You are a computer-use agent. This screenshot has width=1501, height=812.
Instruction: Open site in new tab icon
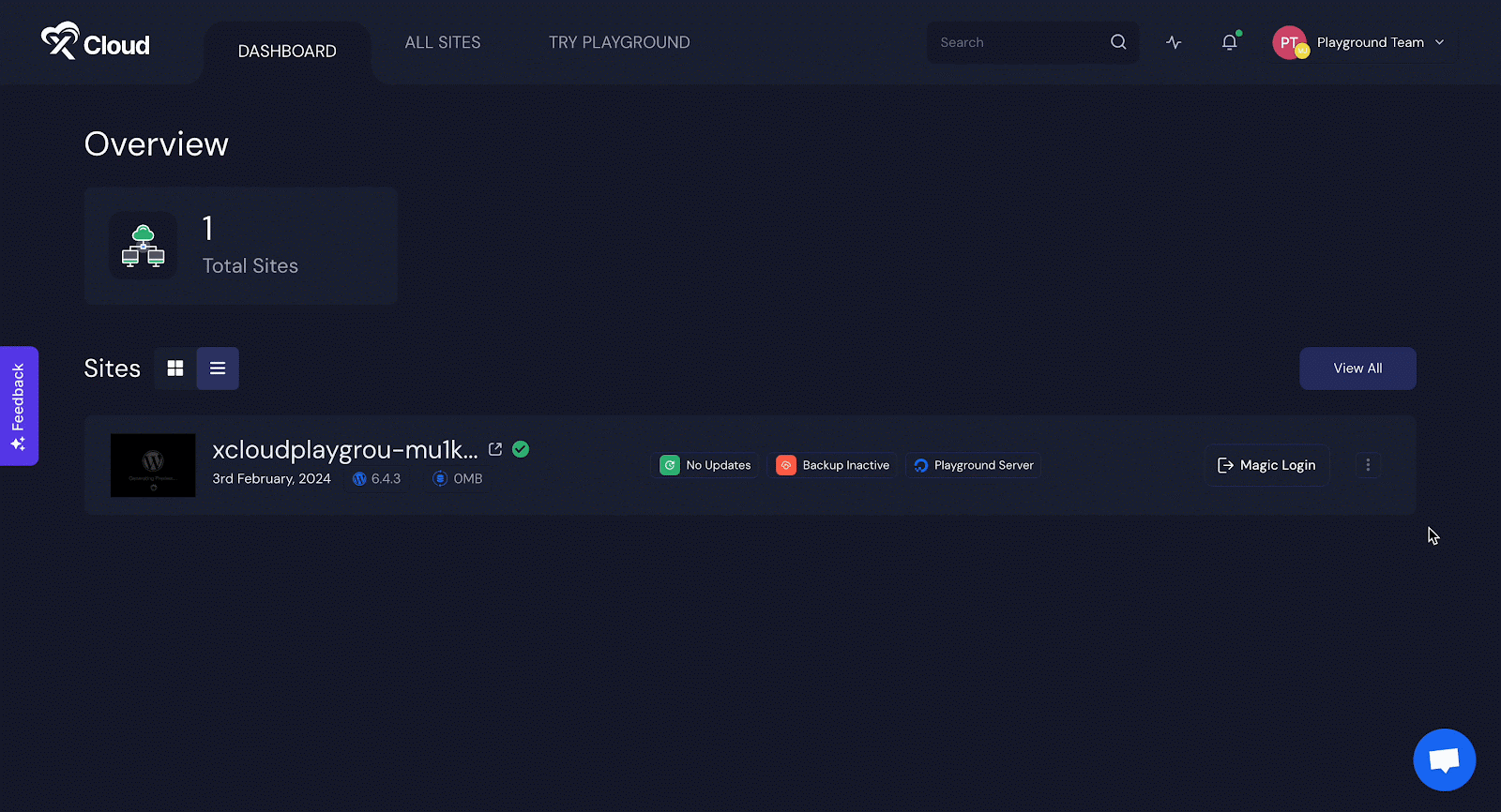point(495,449)
